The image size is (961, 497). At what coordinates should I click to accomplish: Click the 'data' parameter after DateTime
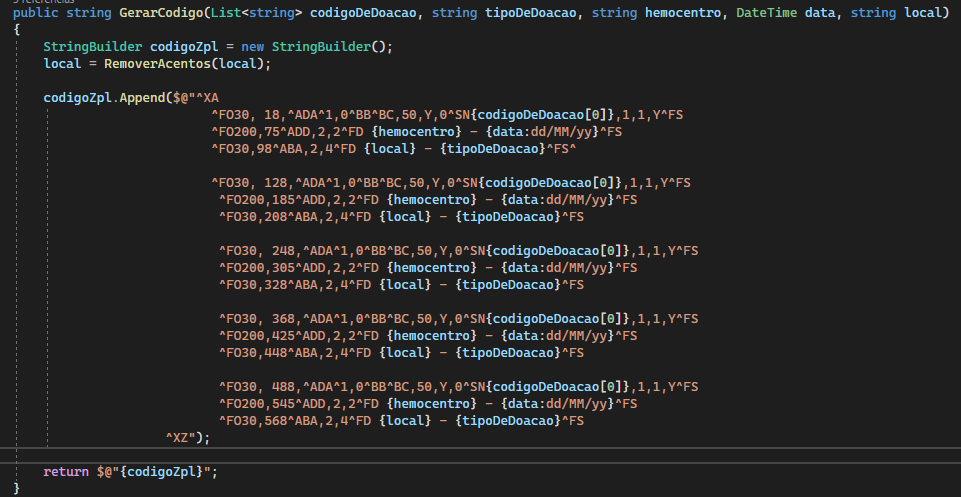[x=819, y=12]
